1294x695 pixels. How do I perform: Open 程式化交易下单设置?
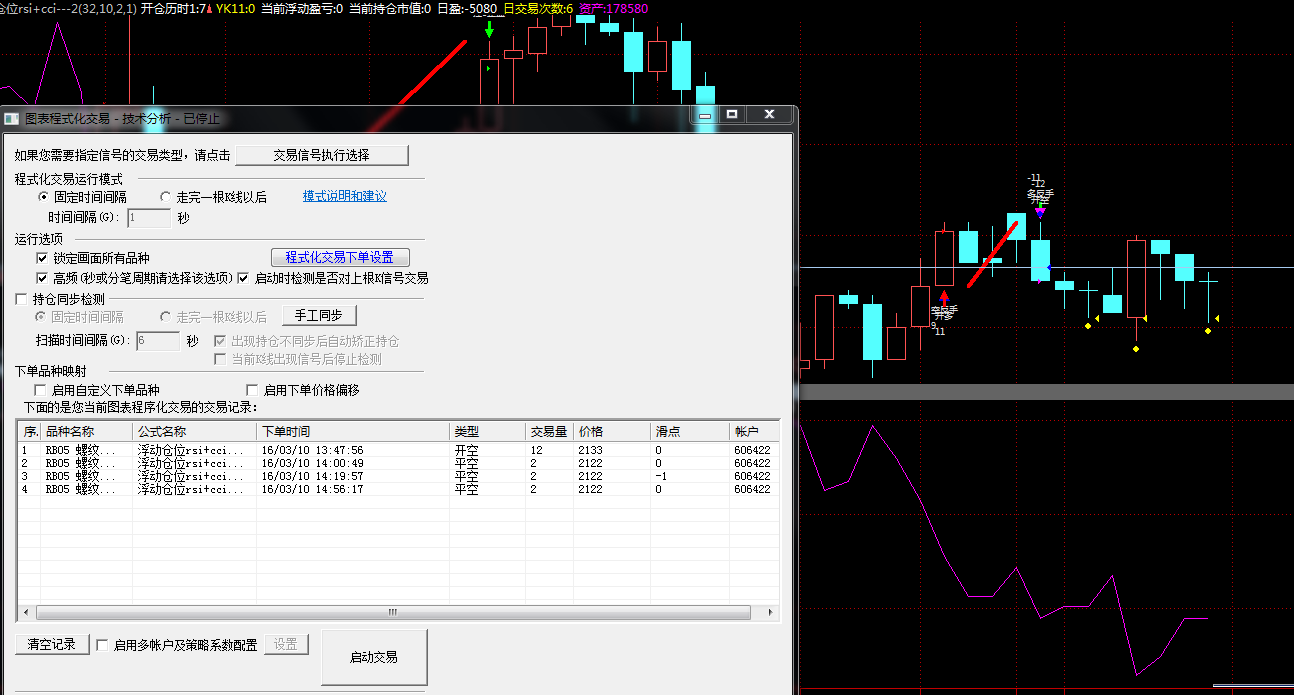pos(340,258)
